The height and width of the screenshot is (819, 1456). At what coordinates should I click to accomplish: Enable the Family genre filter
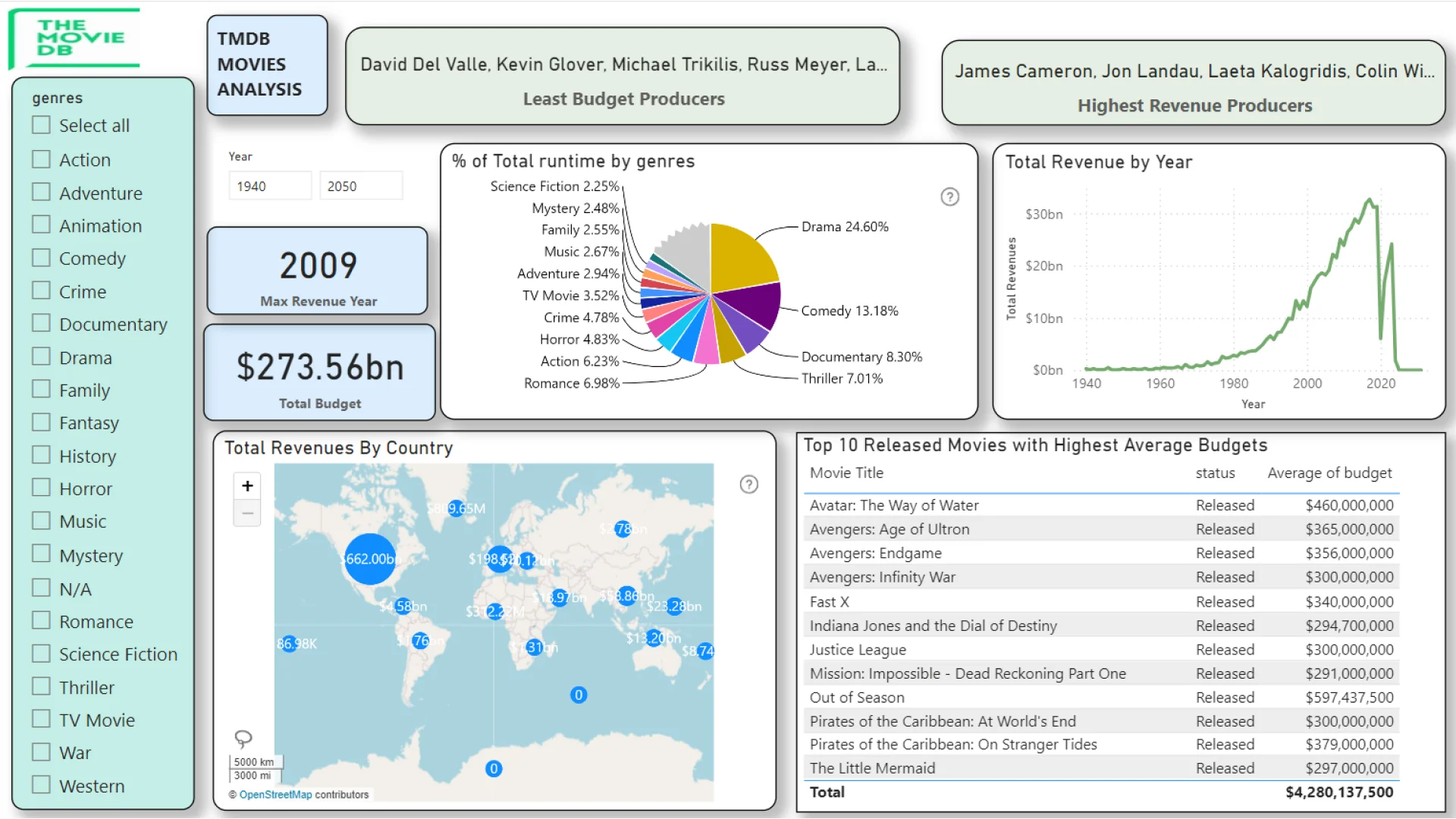[41, 390]
